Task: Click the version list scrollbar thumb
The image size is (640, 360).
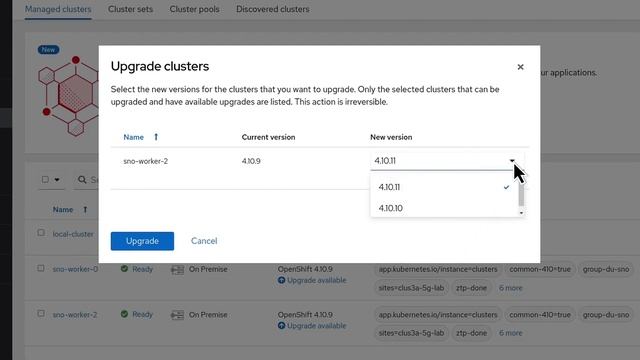Action: click(x=521, y=194)
